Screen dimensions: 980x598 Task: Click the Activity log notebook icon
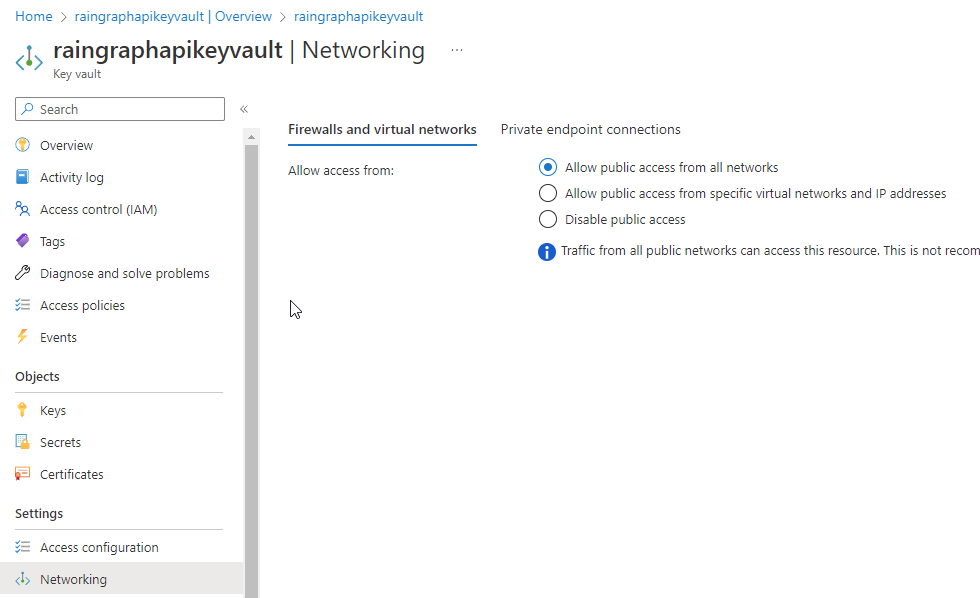[22, 177]
